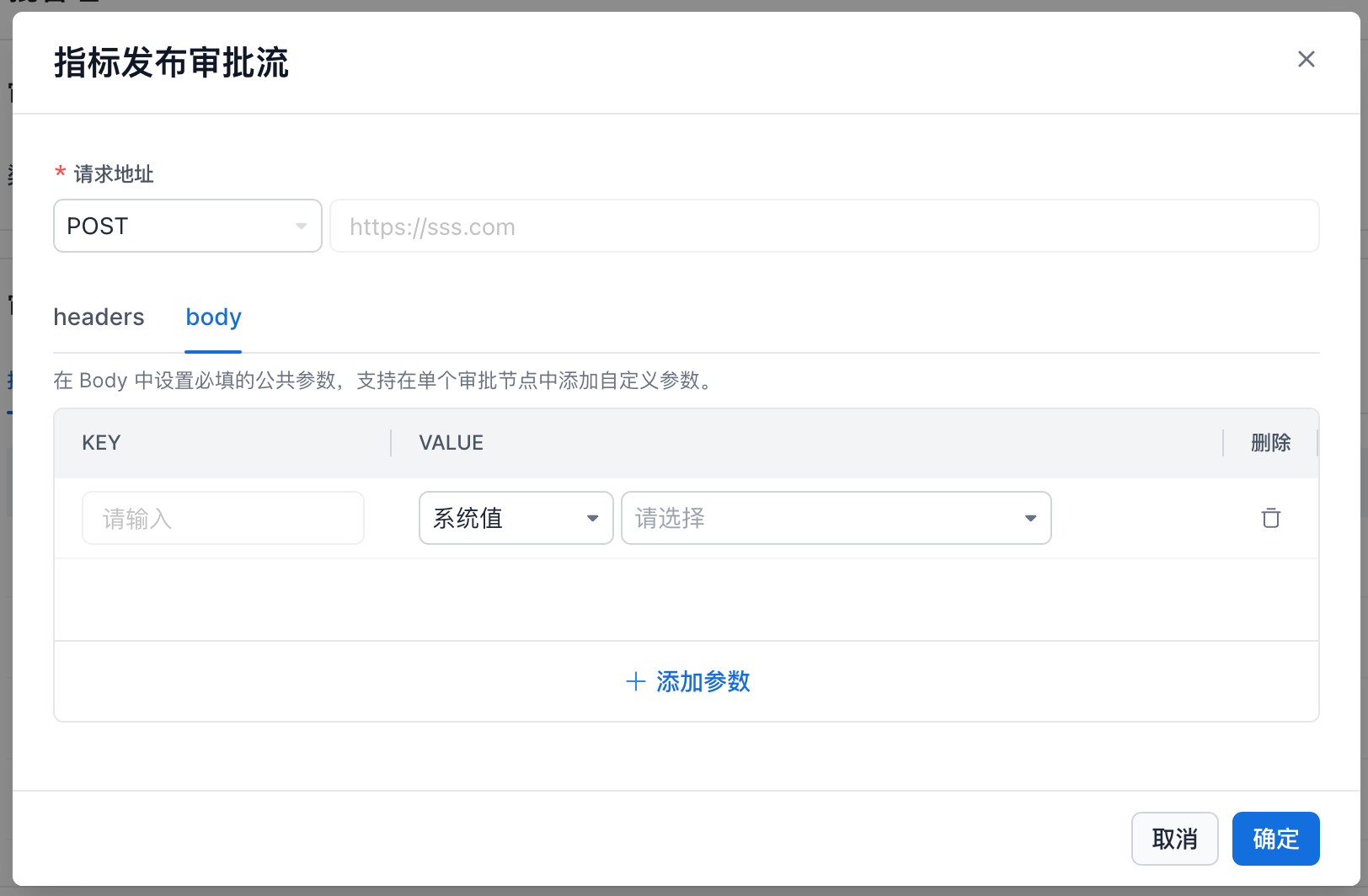1368x896 pixels.
Task: Expand the 系统值 value type dropdown
Action: (x=516, y=518)
